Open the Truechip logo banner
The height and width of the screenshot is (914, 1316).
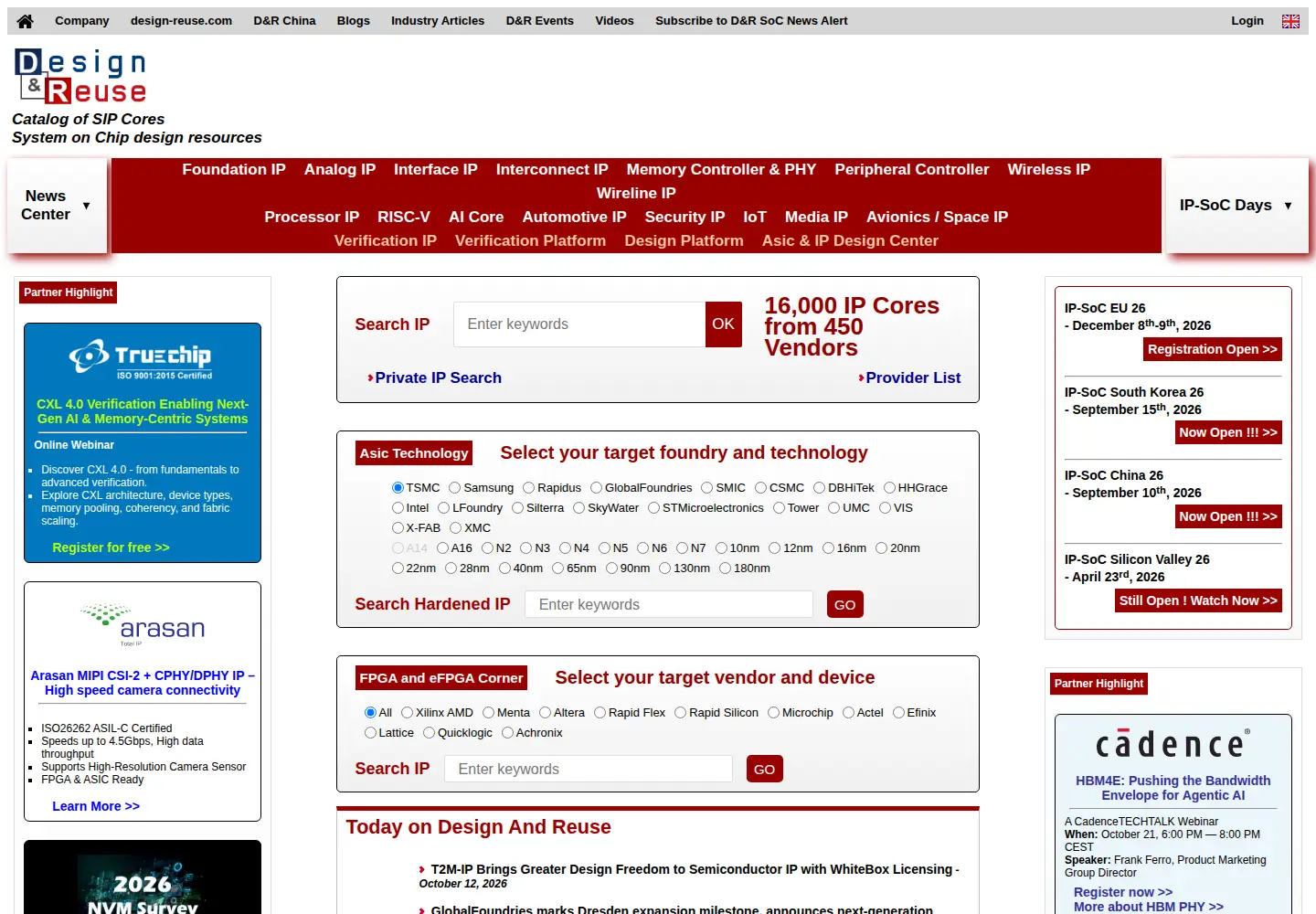point(143,359)
